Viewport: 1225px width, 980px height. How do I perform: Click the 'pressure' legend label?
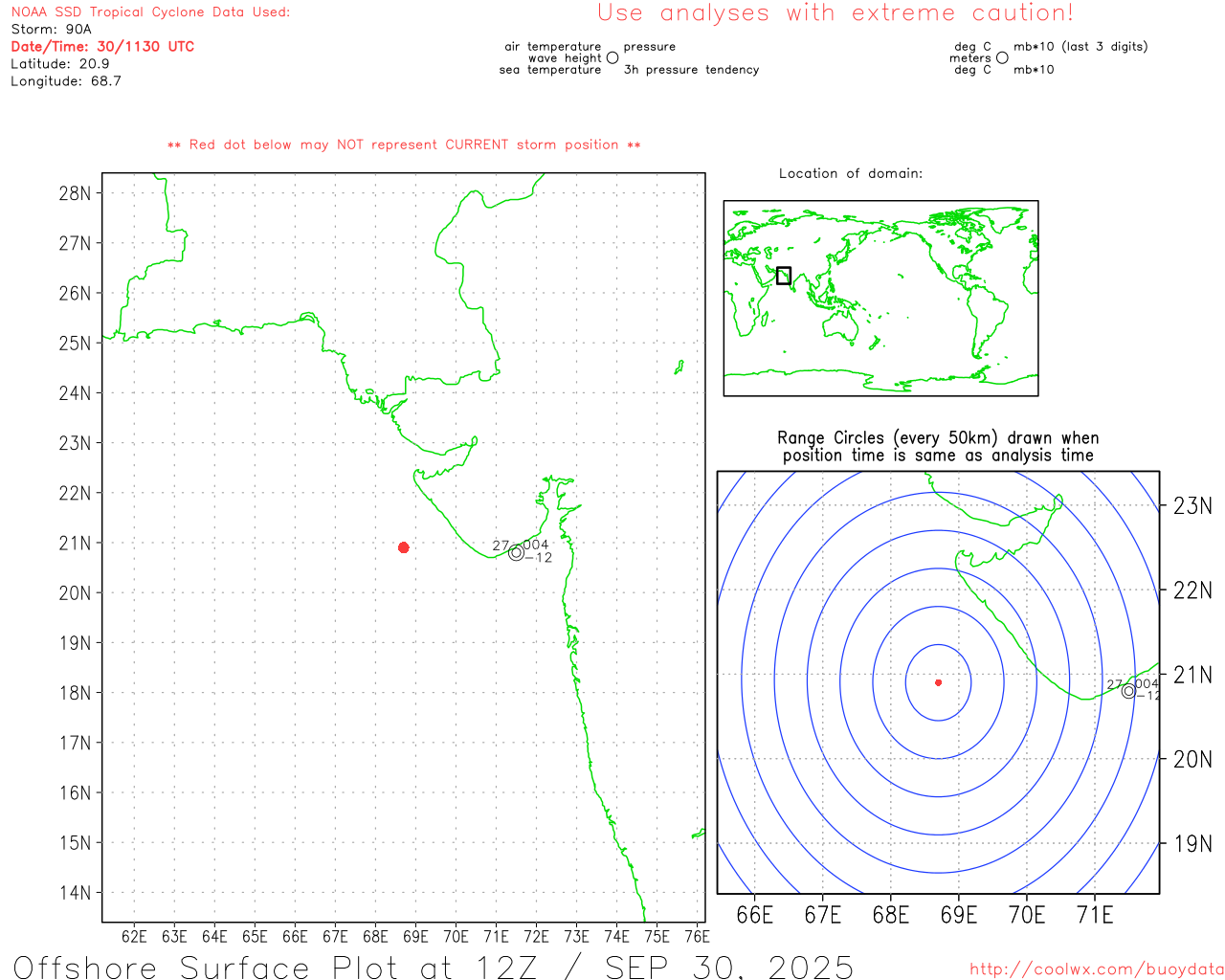650,46
